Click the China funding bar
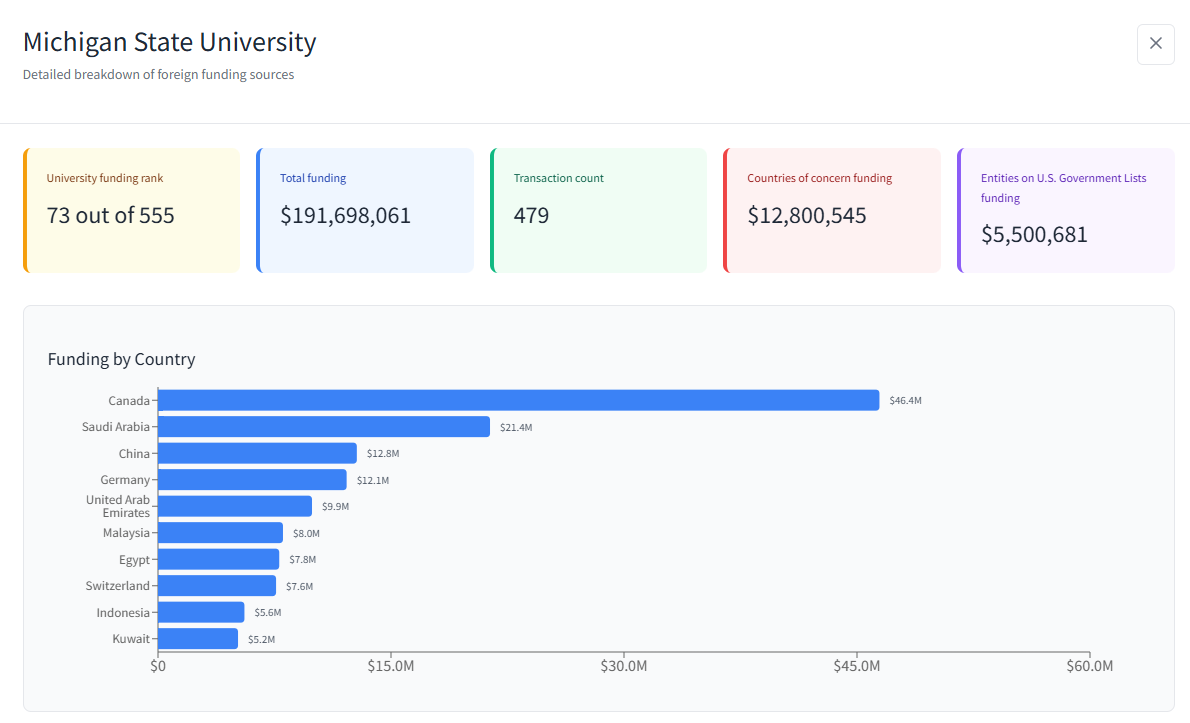This screenshot has height=723, width=1190. tap(257, 453)
